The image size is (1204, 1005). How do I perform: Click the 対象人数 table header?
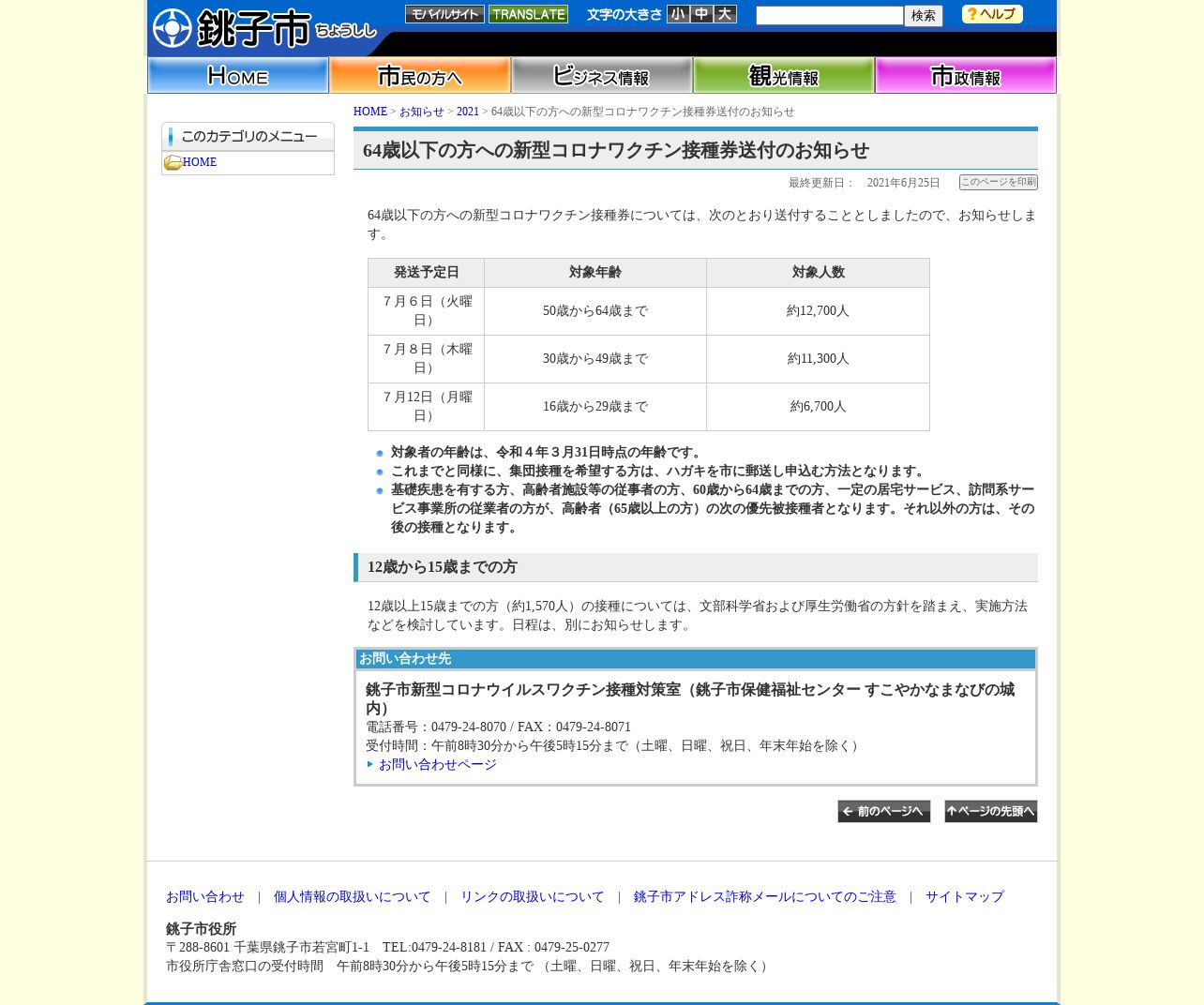tap(819, 273)
